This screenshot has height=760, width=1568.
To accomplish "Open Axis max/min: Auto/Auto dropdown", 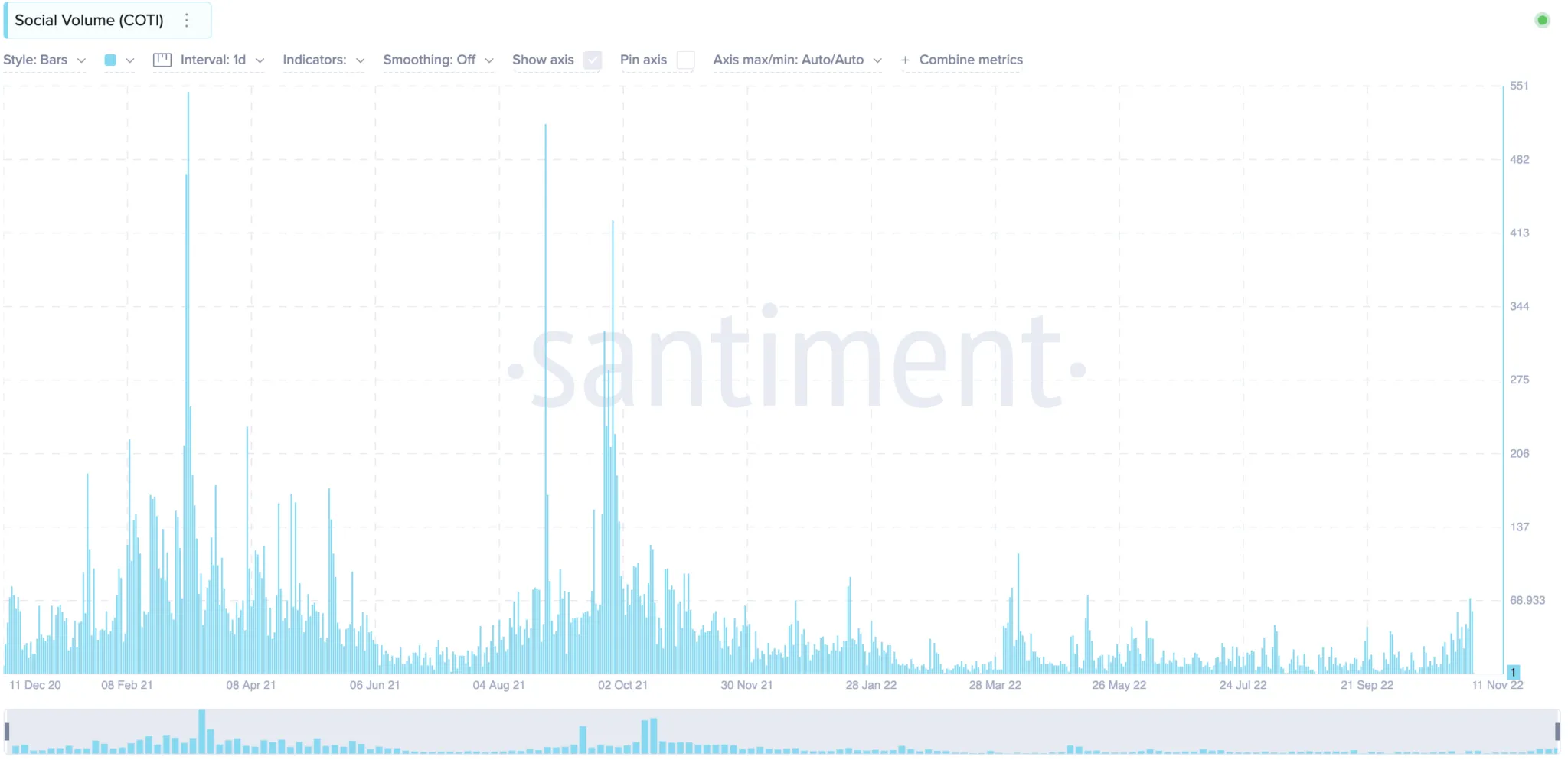I will [797, 60].
